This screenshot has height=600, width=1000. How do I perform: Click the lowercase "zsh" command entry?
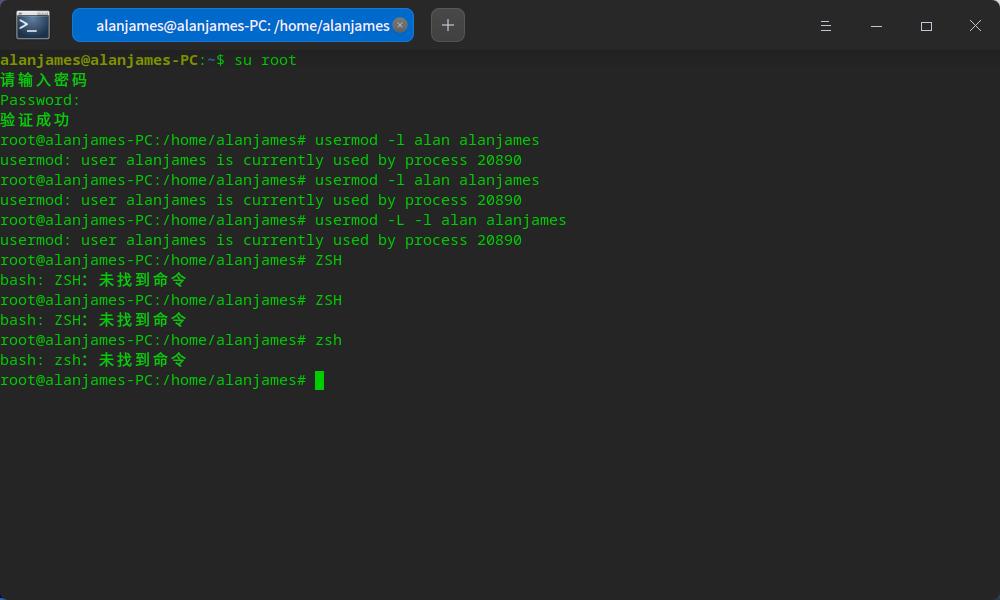328,340
